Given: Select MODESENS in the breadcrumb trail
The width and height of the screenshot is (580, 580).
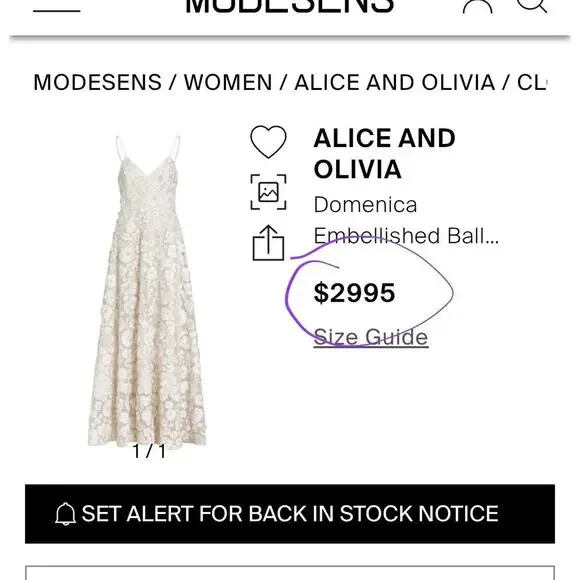Looking at the screenshot, I should point(98,82).
